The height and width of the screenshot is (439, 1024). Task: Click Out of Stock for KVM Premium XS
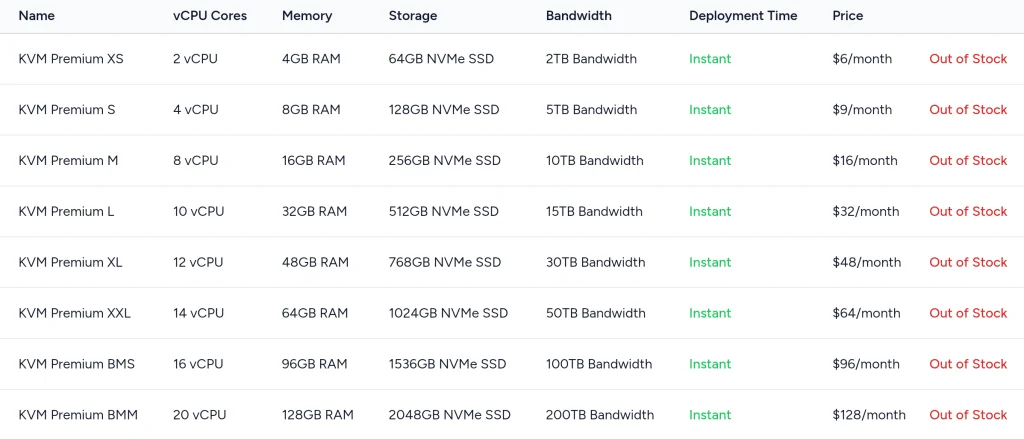point(967,59)
